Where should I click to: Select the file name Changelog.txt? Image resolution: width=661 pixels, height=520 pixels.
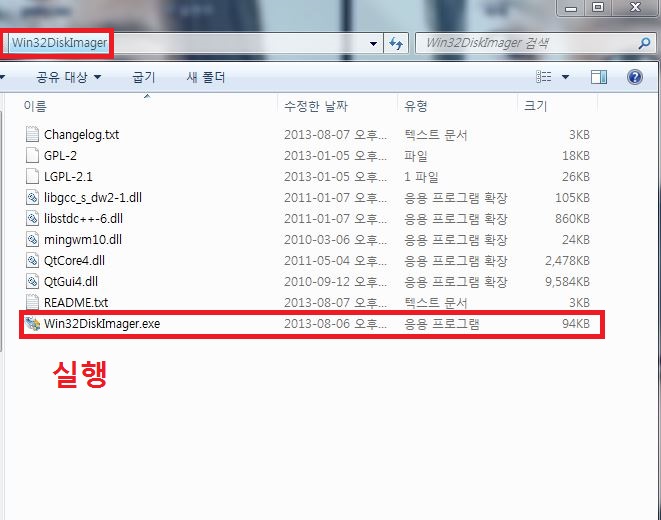click(x=81, y=135)
